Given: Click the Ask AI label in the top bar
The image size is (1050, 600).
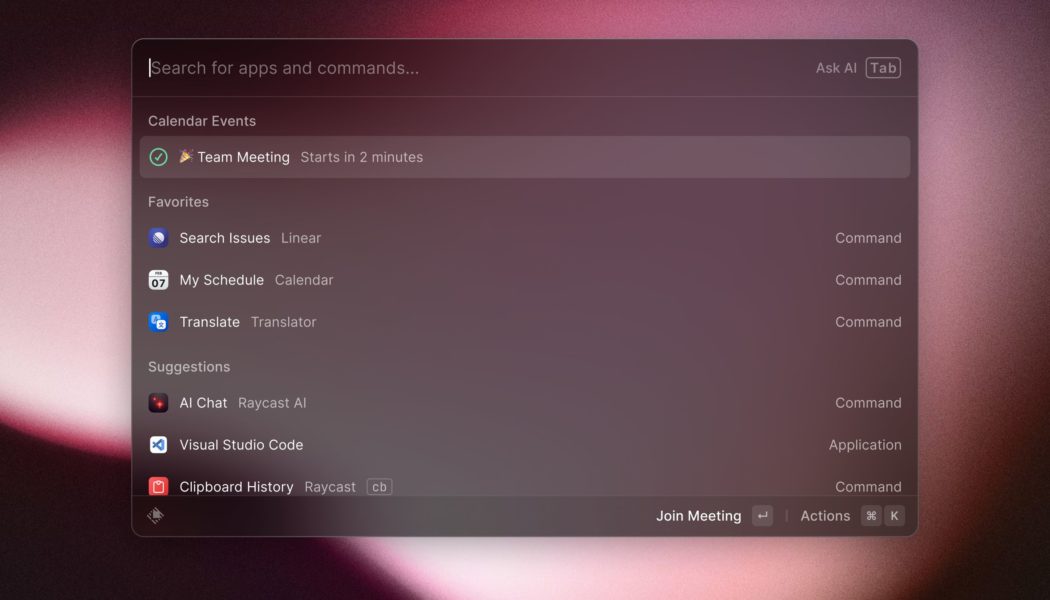Looking at the screenshot, I should tap(836, 68).
